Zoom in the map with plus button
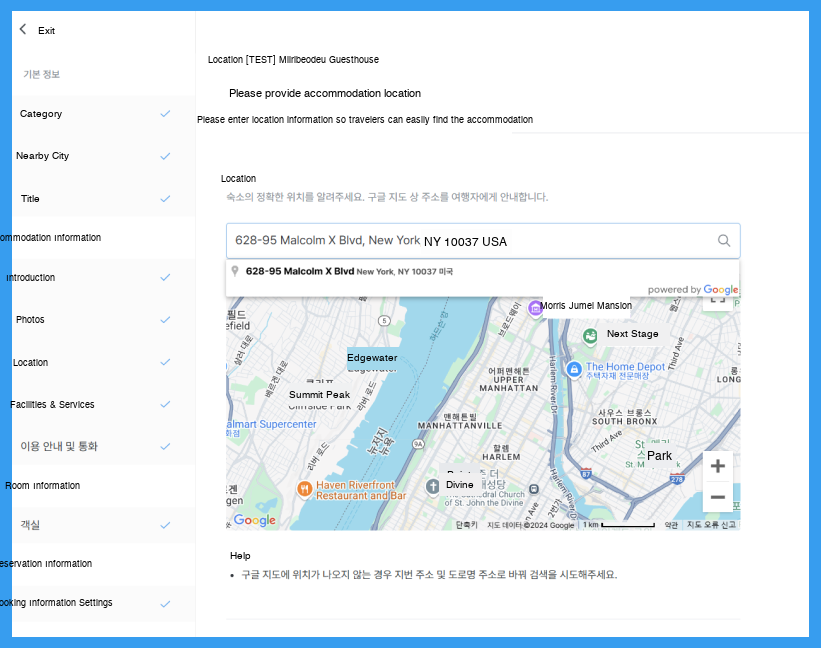Screen dimensions: 821x648 point(717,466)
